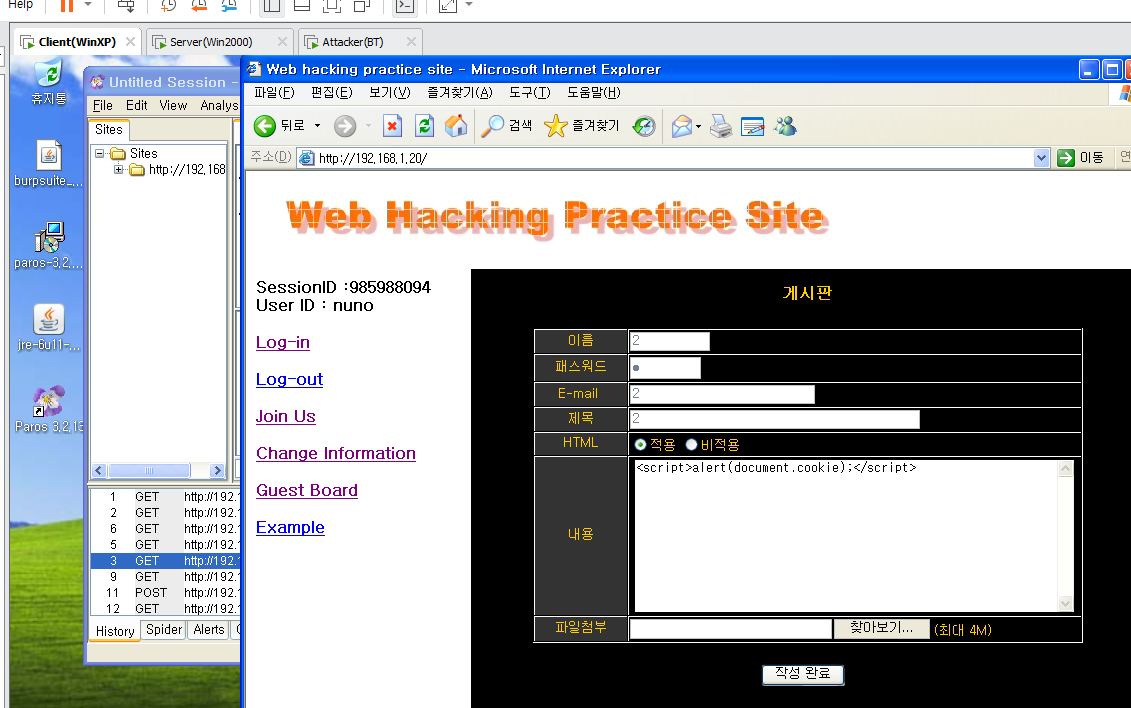Screen dimensions: 1131x708
Task: Click the 작성 완료 submit button
Action: (x=803, y=674)
